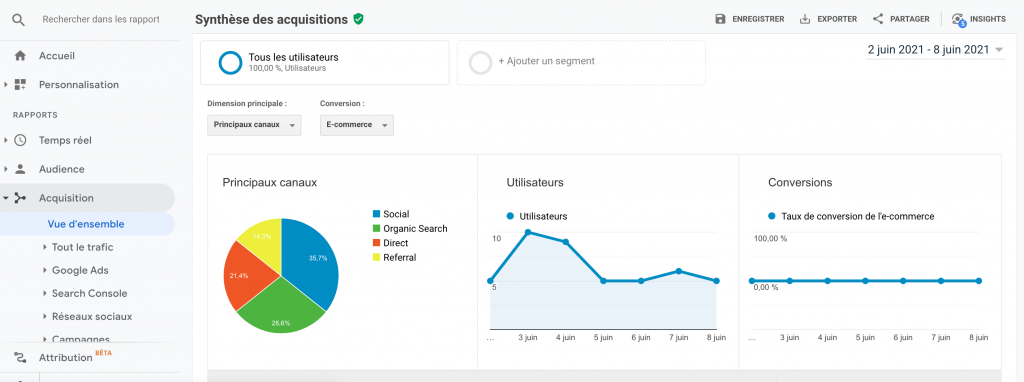This screenshot has width=1024, height=382.
Task: Click the green verified shield icon
Action: 358,19
